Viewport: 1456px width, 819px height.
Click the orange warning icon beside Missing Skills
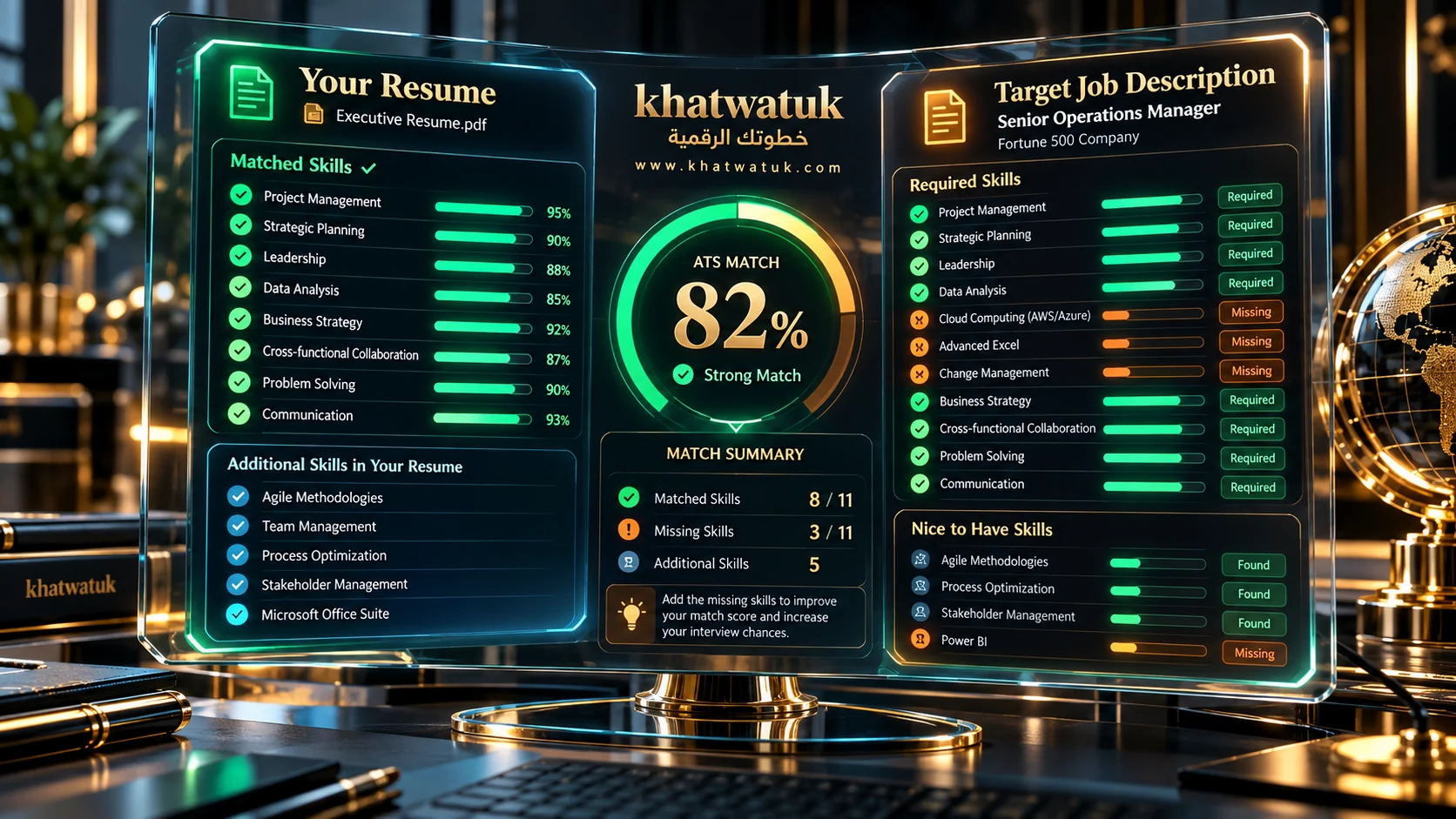pyautogui.click(x=629, y=529)
